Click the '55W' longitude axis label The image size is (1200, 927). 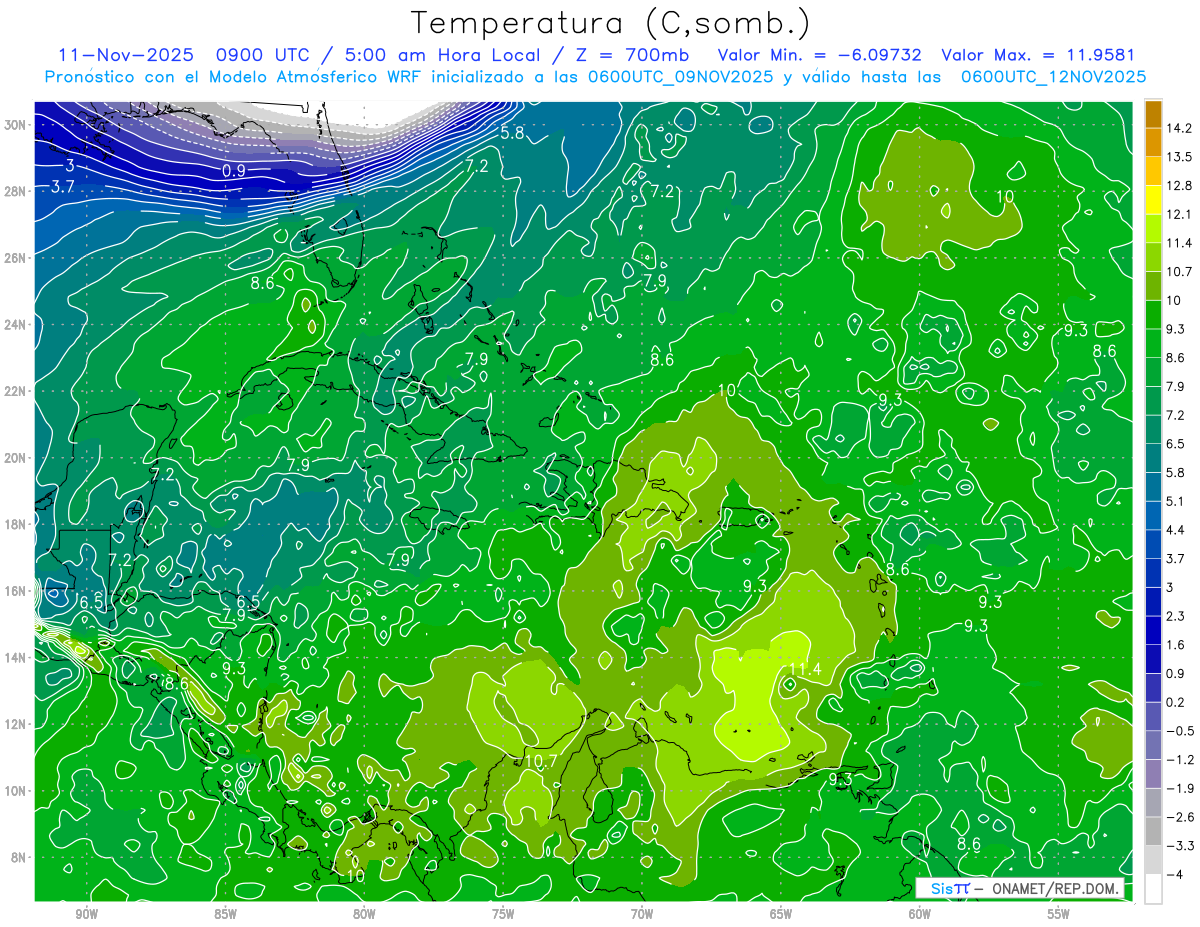(1058, 914)
